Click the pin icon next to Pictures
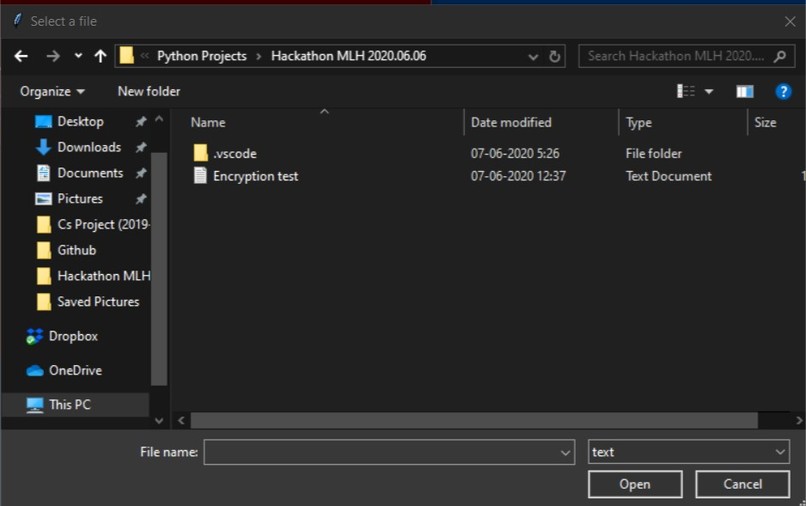The height and width of the screenshot is (506, 806). click(140, 198)
